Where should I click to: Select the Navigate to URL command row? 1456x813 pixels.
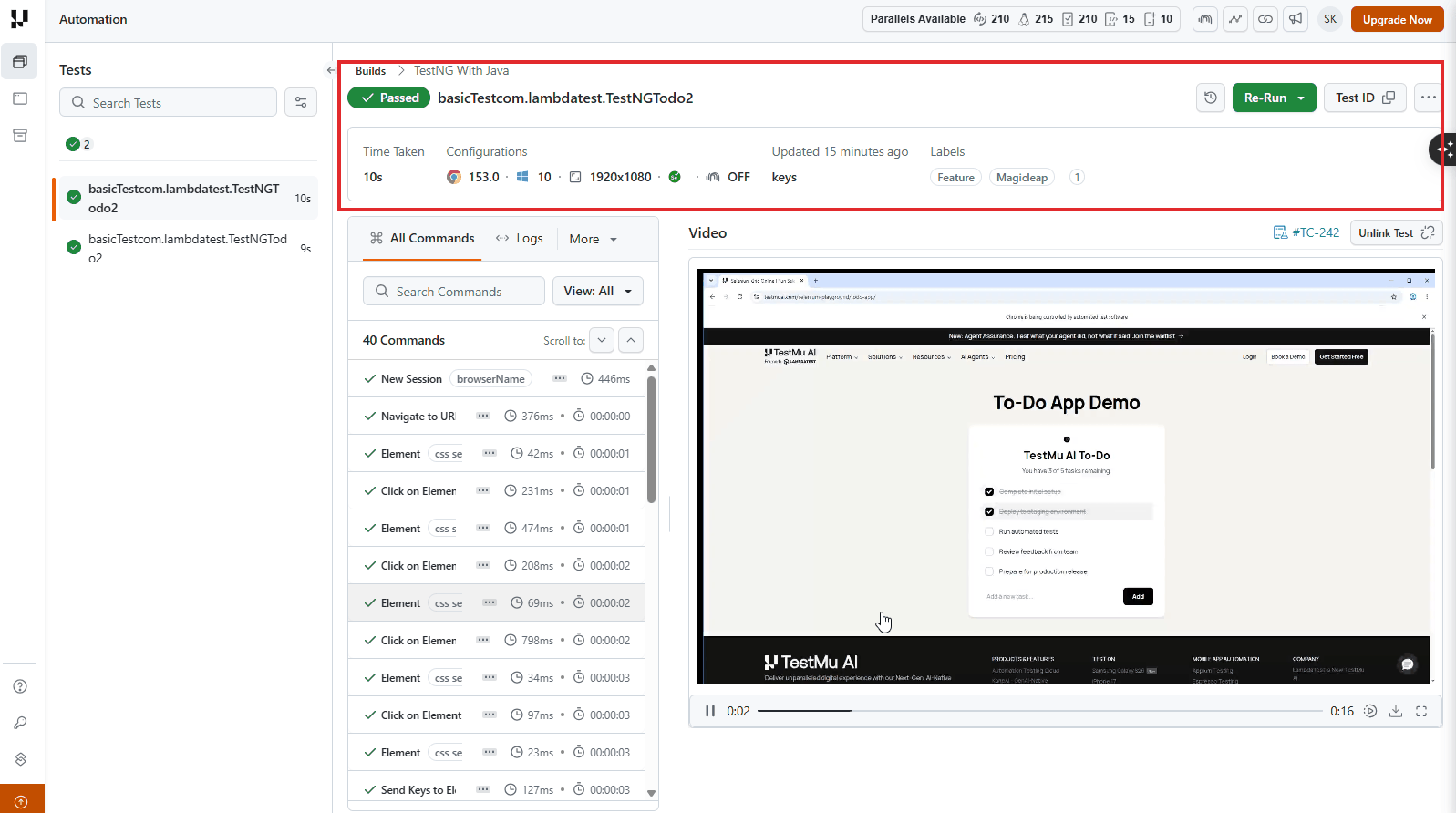pyautogui.click(x=496, y=416)
